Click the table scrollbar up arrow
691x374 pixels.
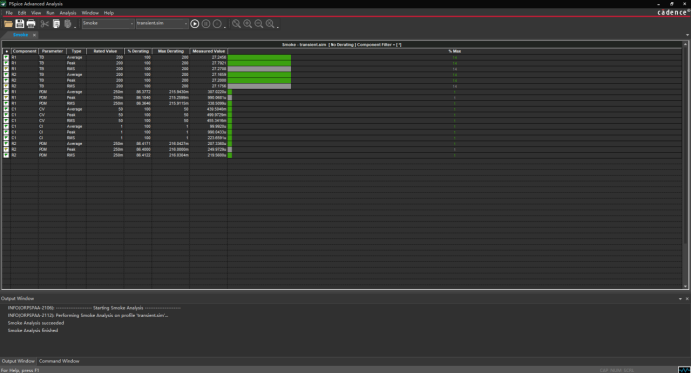coord(685,44)
